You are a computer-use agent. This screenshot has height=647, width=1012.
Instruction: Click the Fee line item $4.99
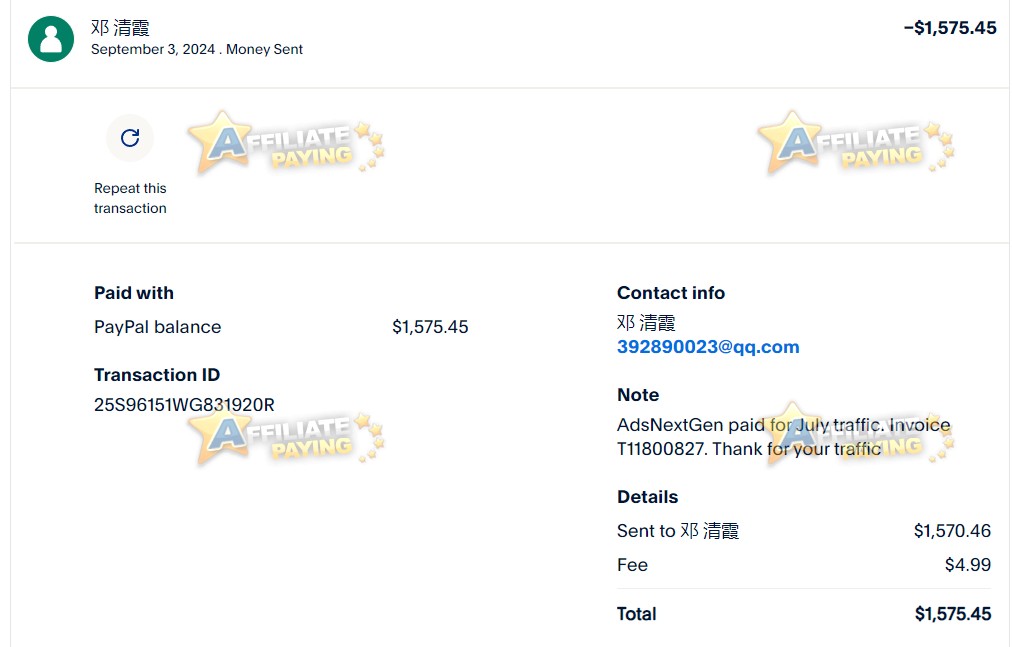click(x=632, y=564)
